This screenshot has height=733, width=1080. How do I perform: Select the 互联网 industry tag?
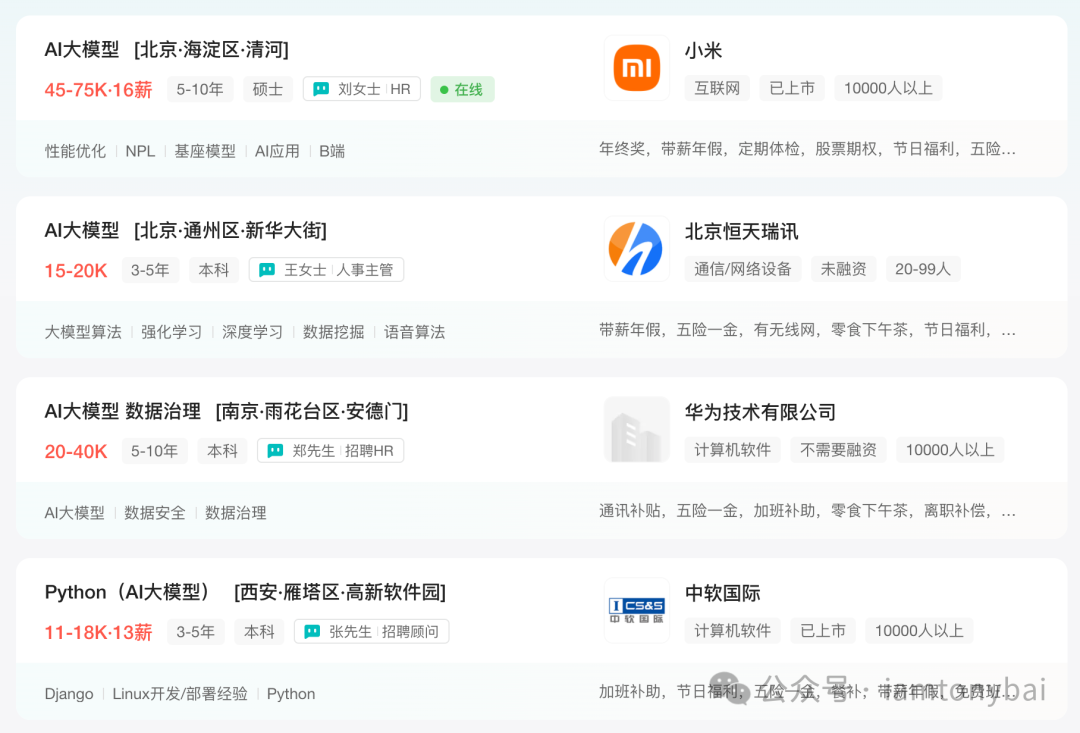[717, 88]
